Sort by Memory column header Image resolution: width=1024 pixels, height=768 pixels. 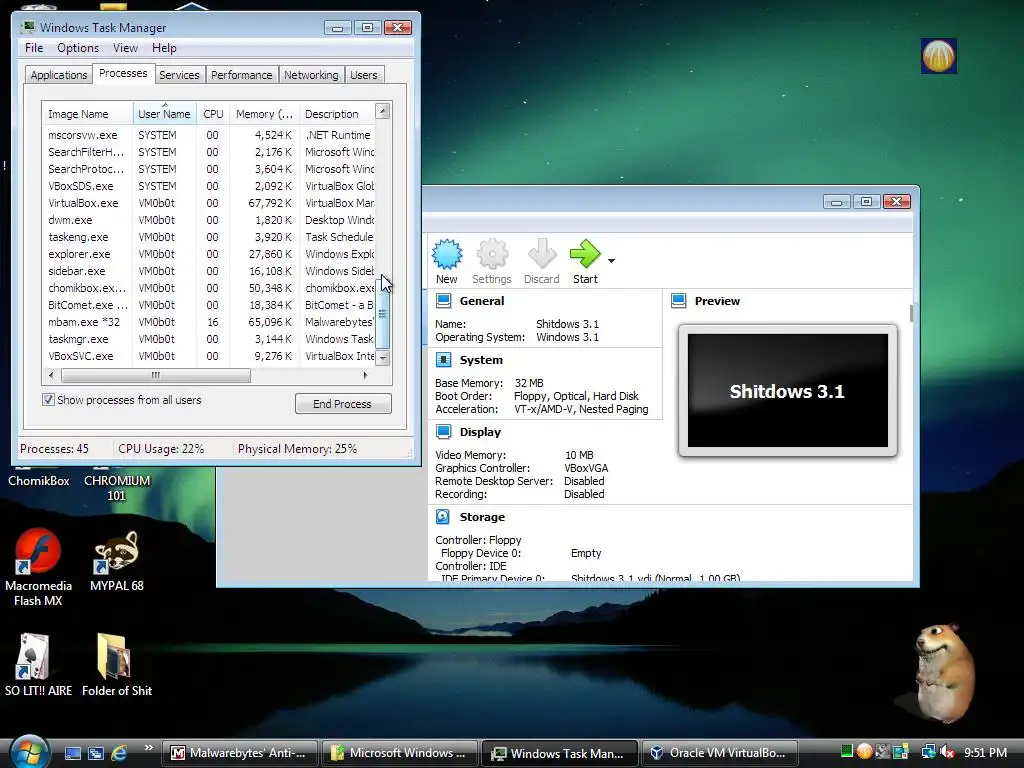[264, 114]
